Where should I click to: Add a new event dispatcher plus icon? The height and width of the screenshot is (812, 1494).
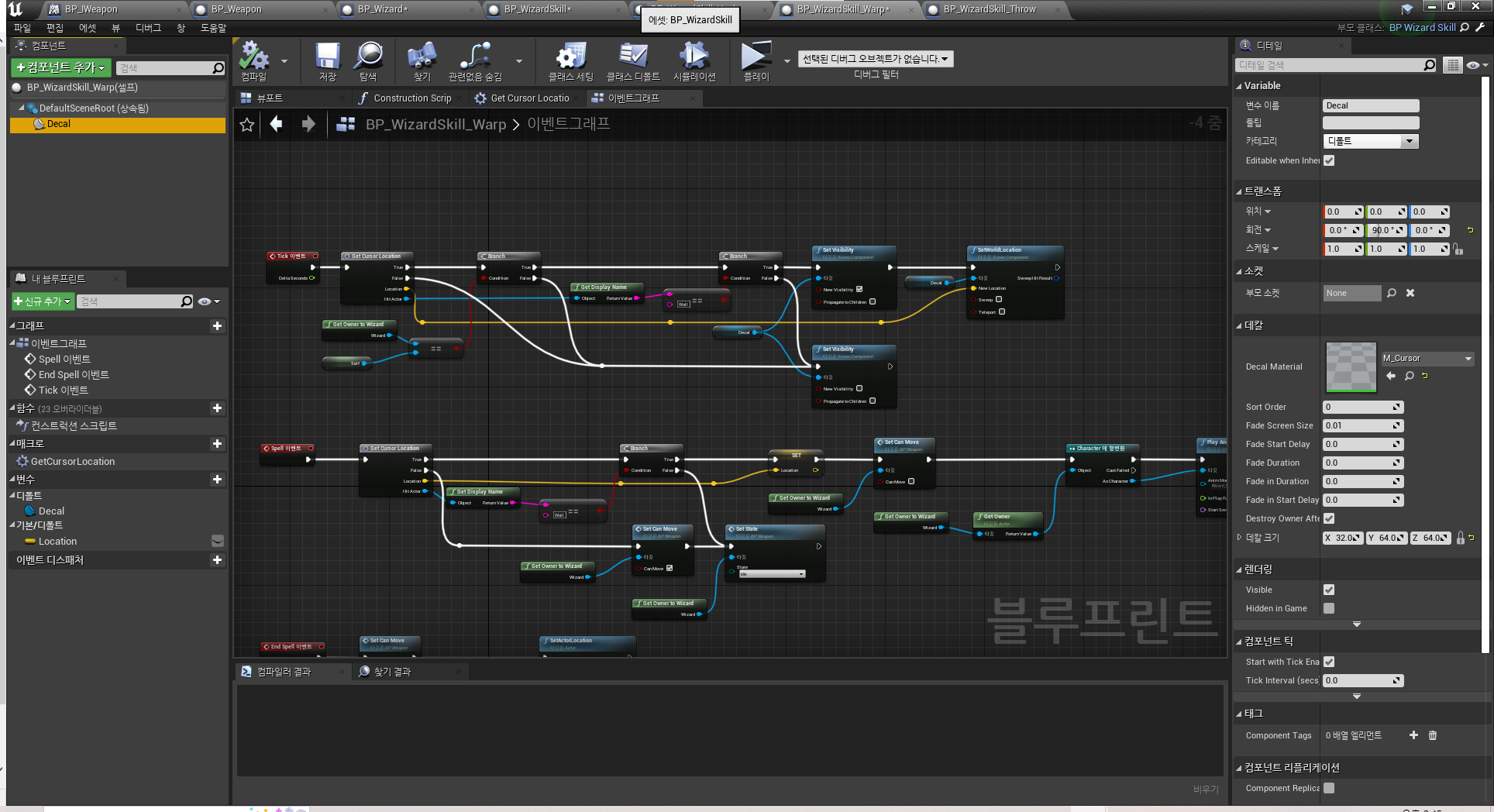pyautogui.click(x=217, y=560)
